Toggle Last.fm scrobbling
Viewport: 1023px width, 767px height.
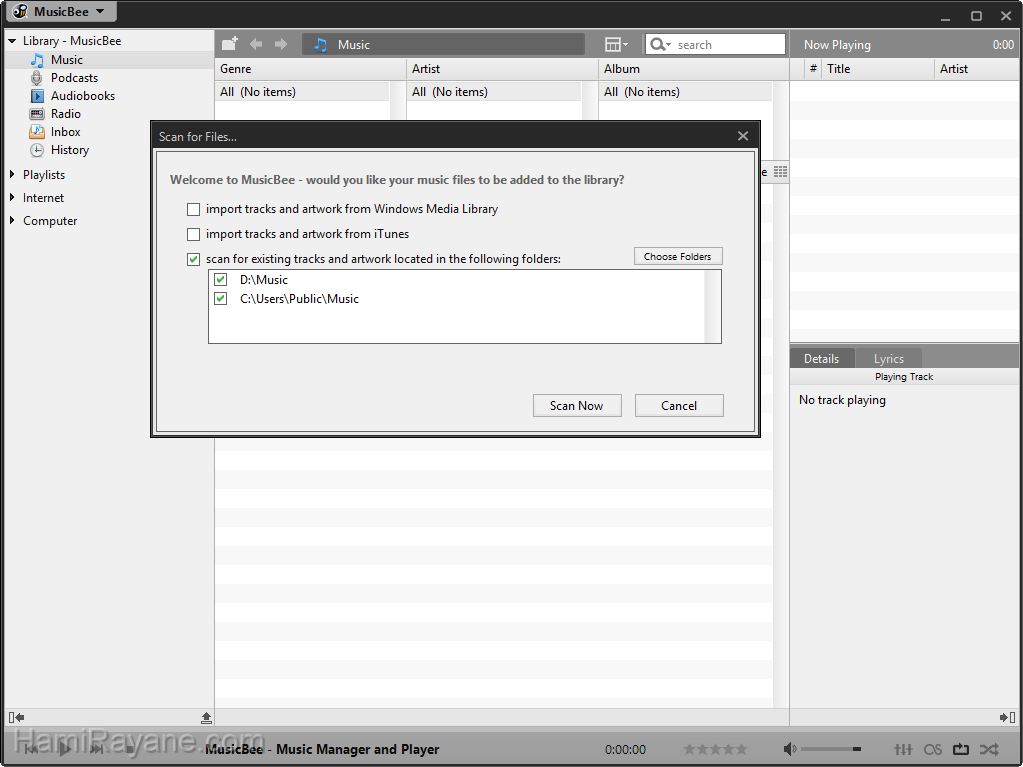click(933, 749)
